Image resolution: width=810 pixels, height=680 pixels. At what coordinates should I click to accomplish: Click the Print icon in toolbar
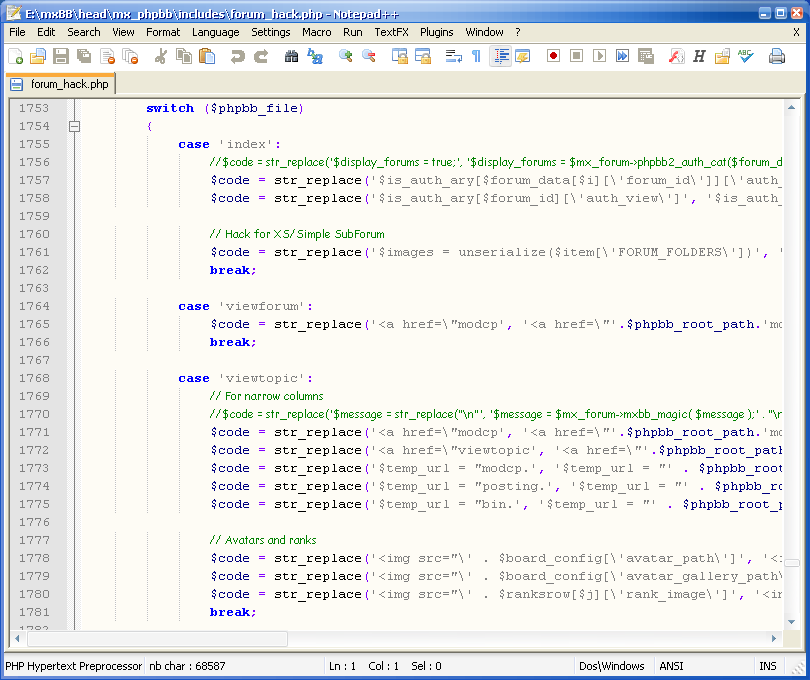[776, 56]
